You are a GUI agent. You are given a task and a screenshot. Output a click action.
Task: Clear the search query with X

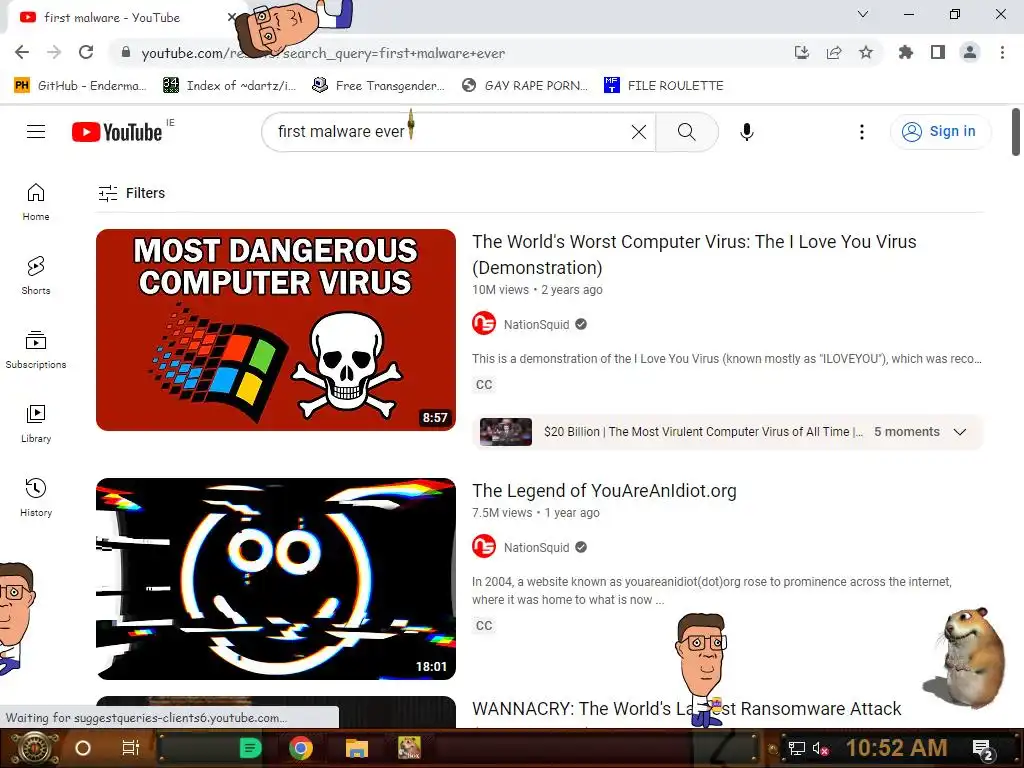coord(639,132)
